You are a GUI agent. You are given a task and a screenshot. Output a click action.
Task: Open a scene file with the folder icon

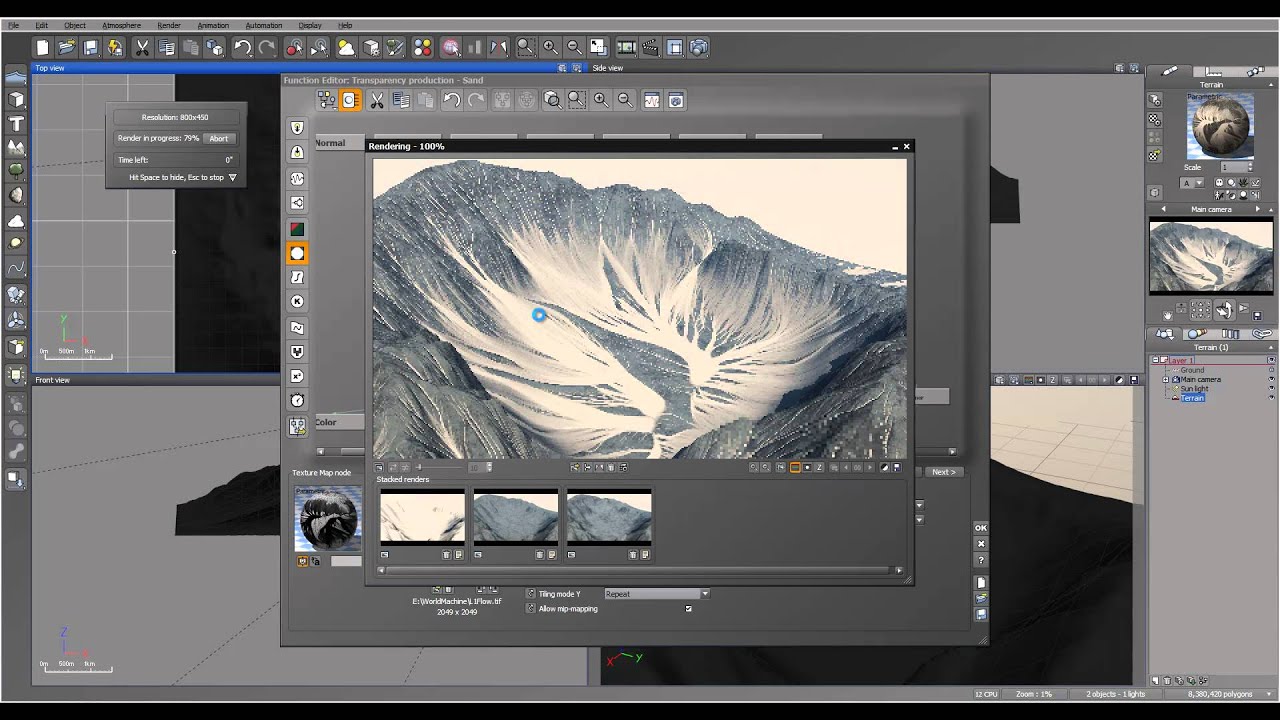(66, 47)
